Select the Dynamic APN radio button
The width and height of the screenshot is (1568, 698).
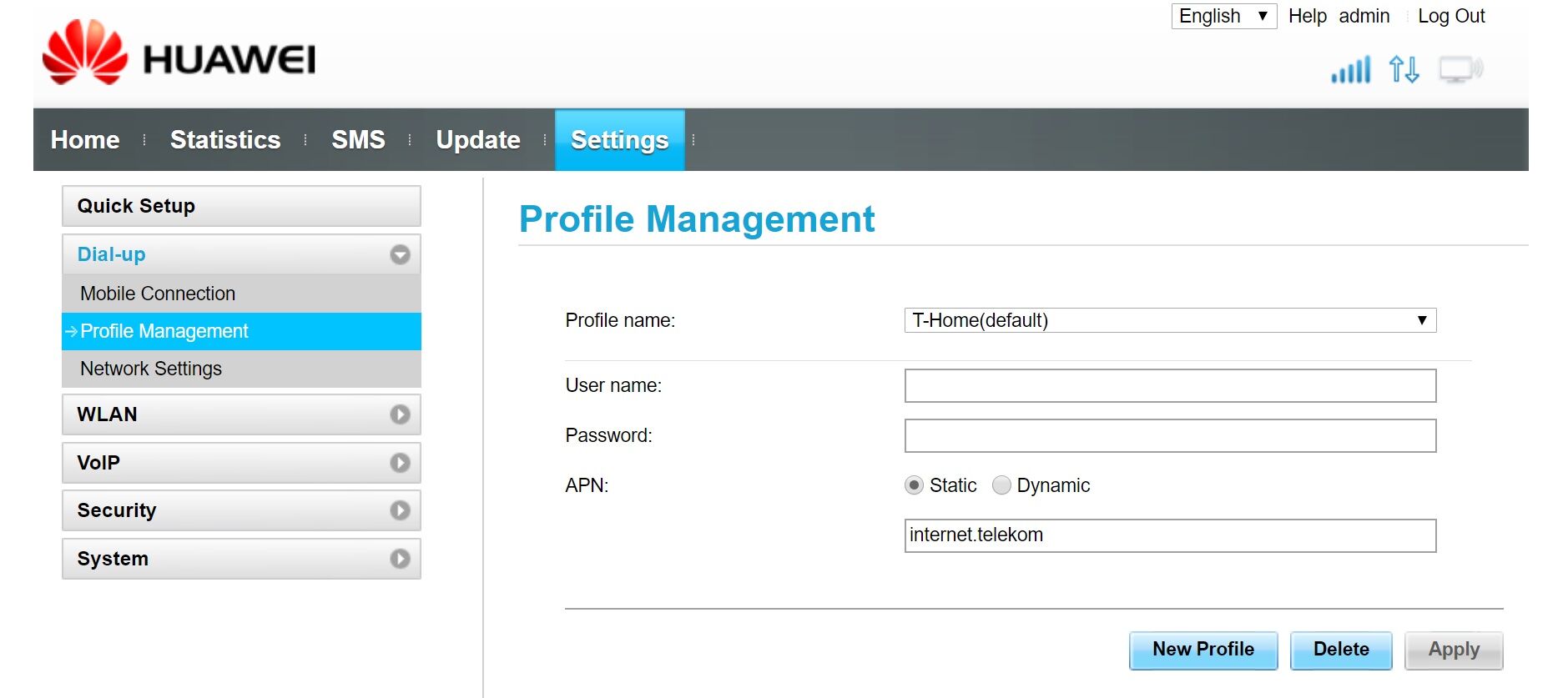1001,485
